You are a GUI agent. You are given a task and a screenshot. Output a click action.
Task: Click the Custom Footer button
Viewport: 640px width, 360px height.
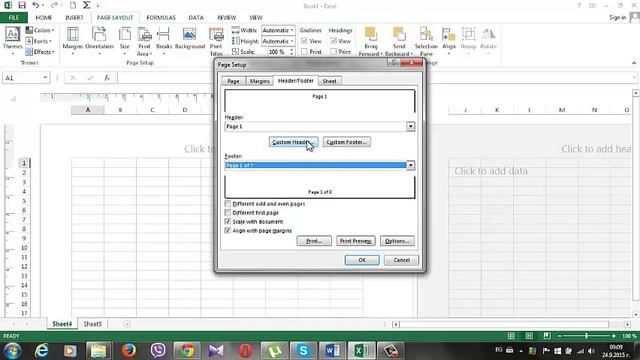(347, 142)
